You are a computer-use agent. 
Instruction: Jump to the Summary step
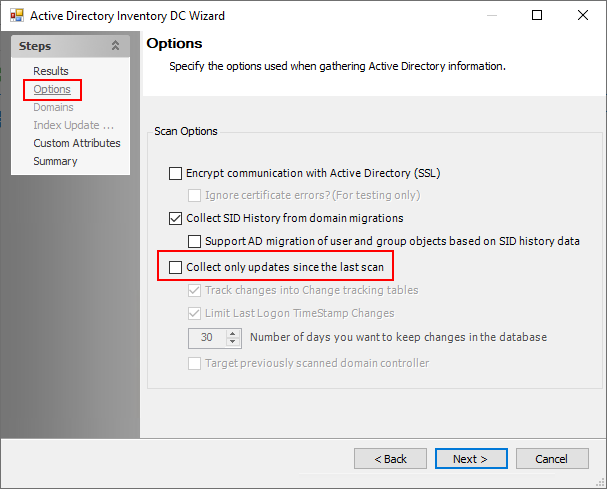[x=55, y=161]
